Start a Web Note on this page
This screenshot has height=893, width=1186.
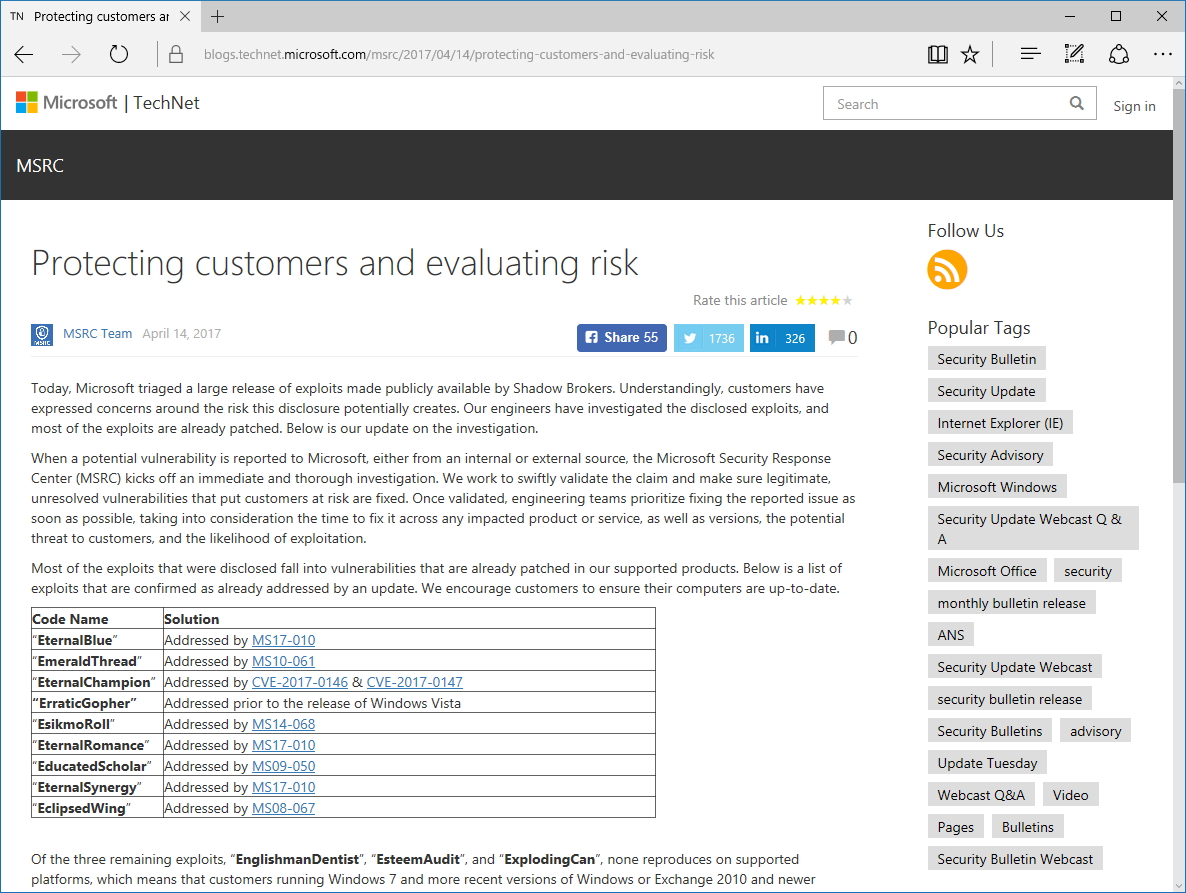tap(1074, 54)
